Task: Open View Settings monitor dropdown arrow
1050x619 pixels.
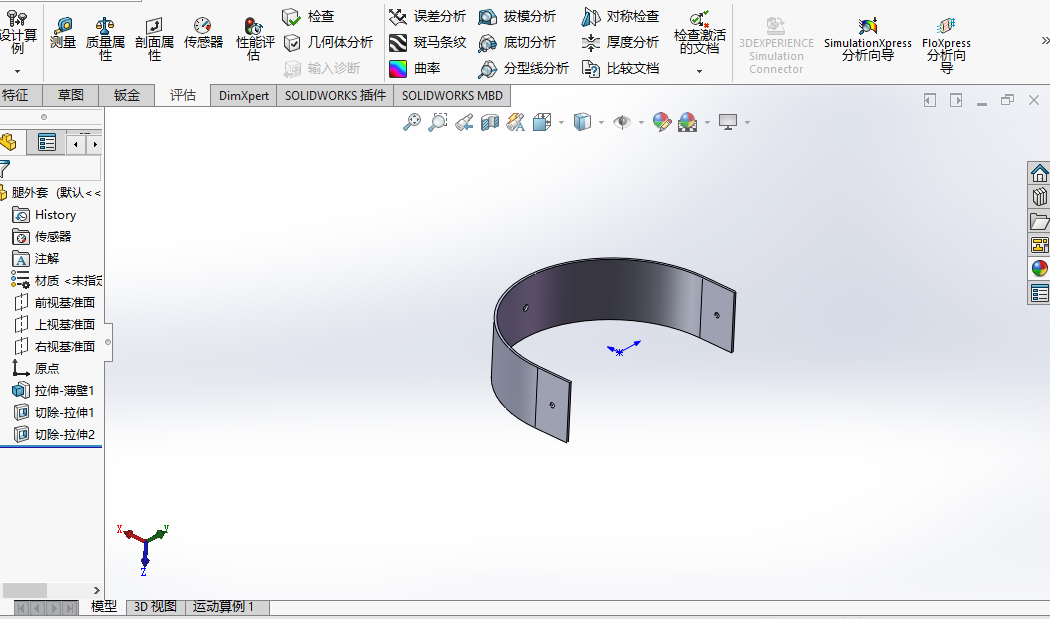Action: 747,123
